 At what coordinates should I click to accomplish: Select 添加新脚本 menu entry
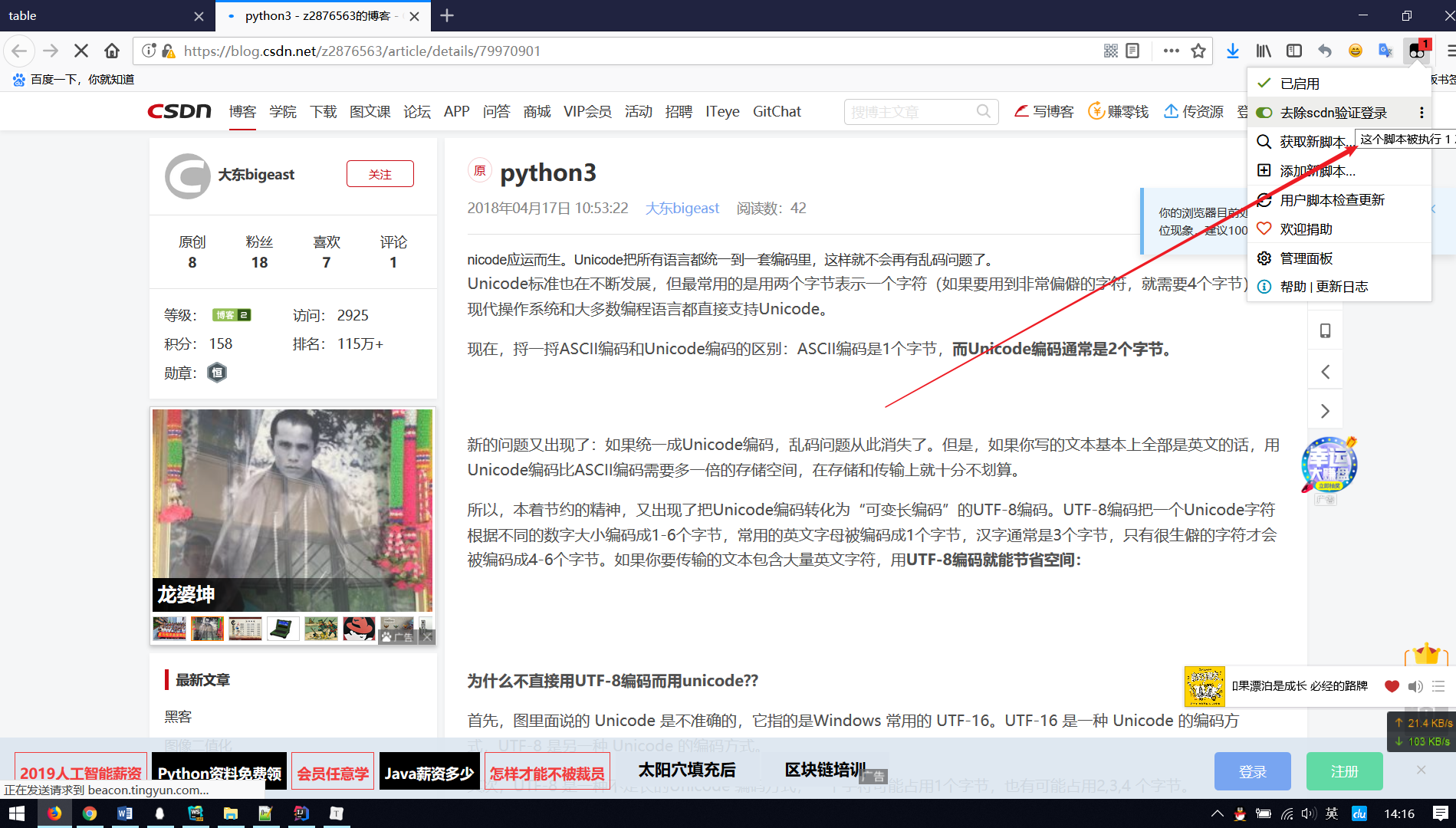point(1339,171)
